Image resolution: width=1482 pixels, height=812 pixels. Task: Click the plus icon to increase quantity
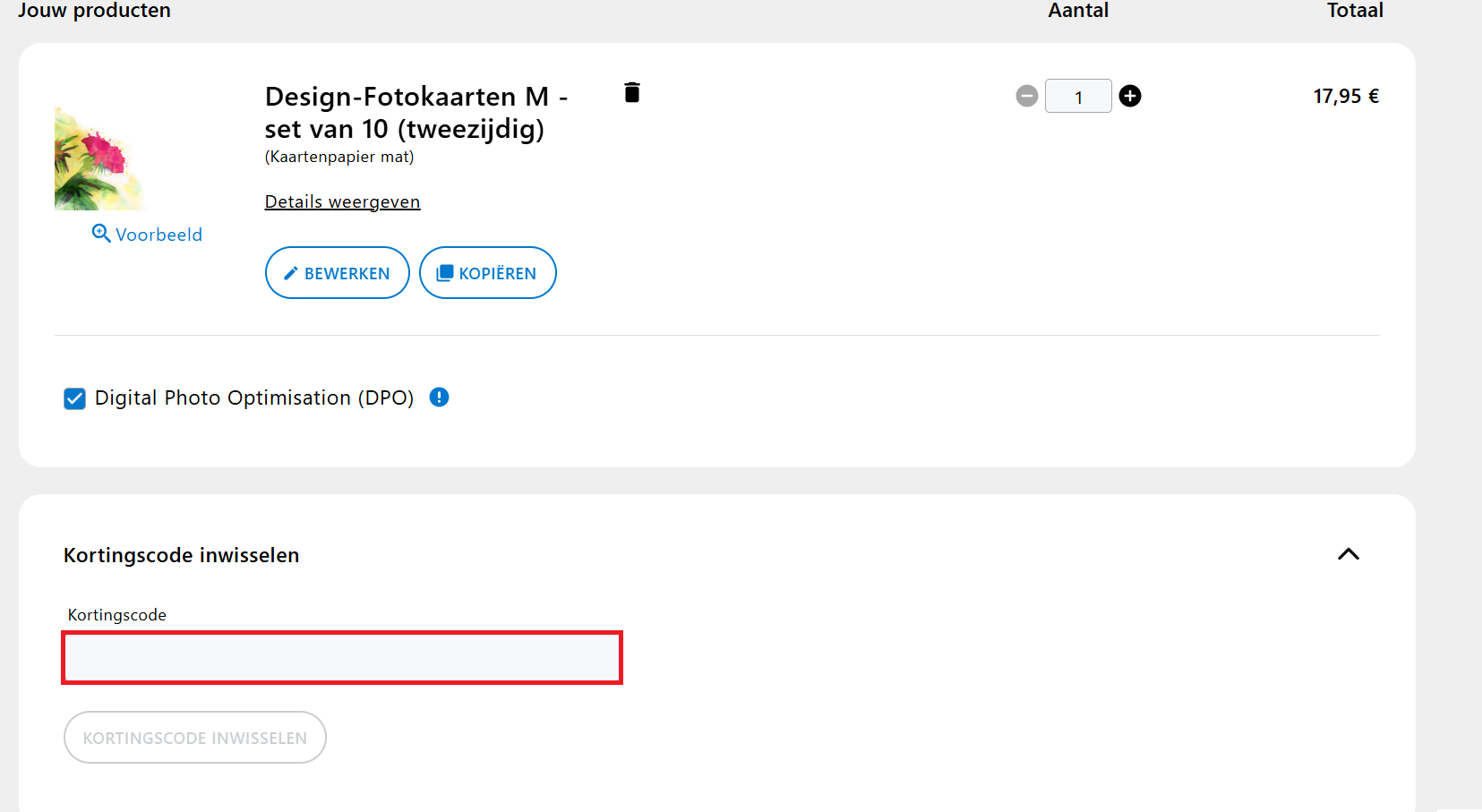coord(1130,96)
